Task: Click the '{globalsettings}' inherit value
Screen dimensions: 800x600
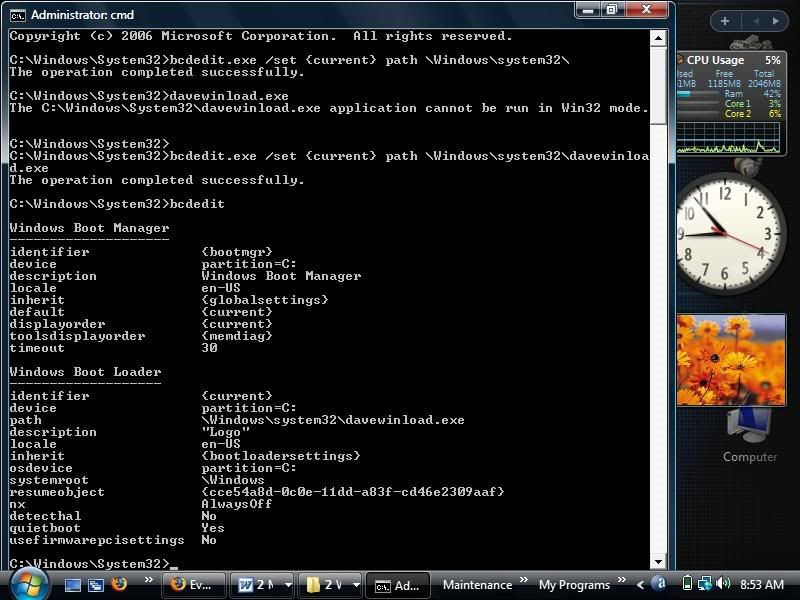Action: click(x=265, y=299)
